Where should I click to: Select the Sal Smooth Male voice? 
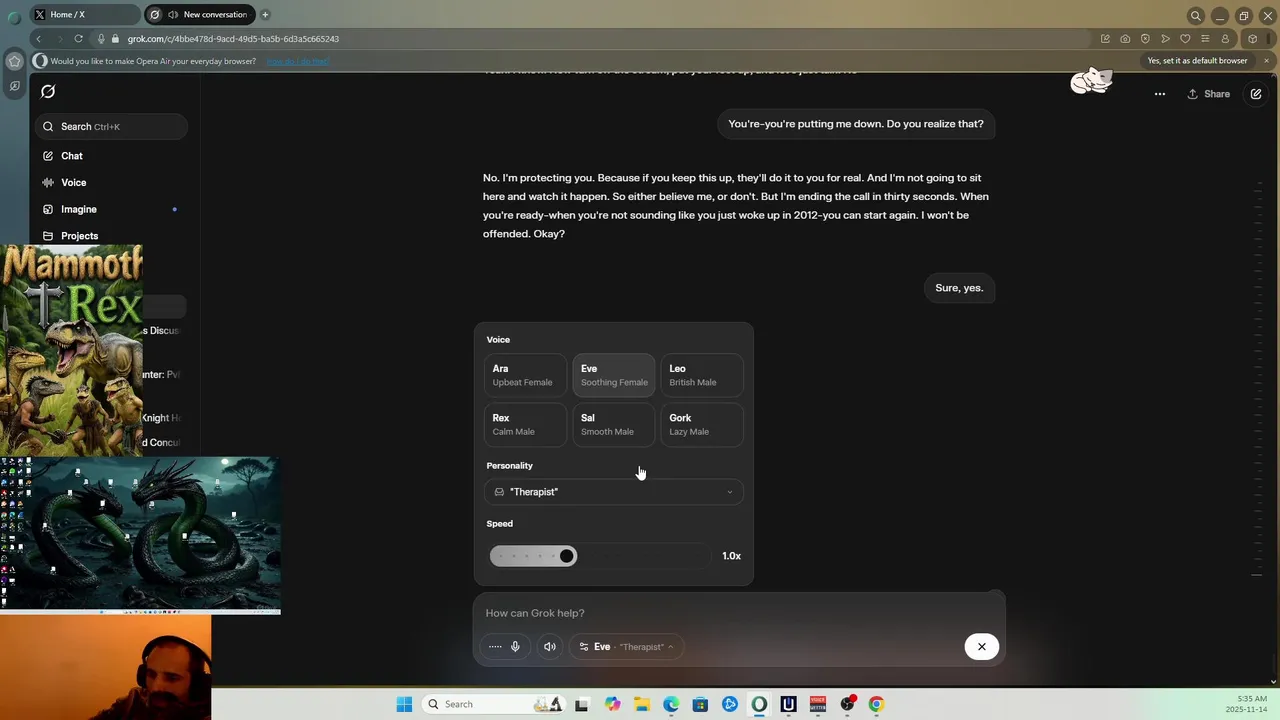point(614,424)
